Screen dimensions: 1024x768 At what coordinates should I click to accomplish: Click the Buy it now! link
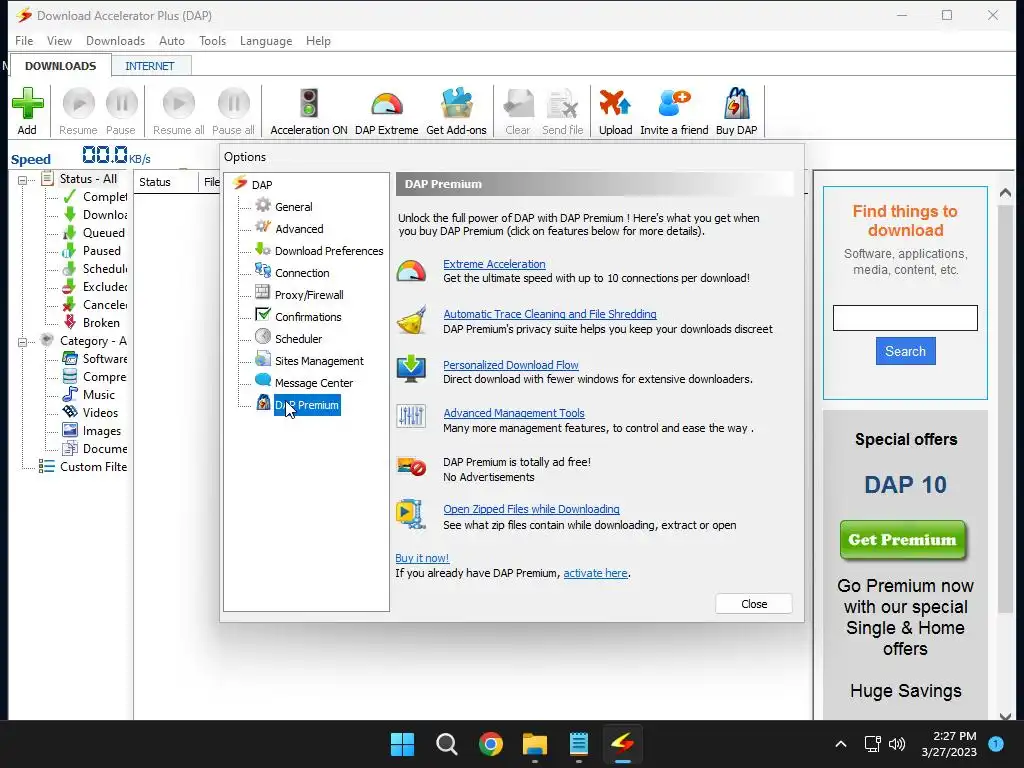[x=422, y=558]
